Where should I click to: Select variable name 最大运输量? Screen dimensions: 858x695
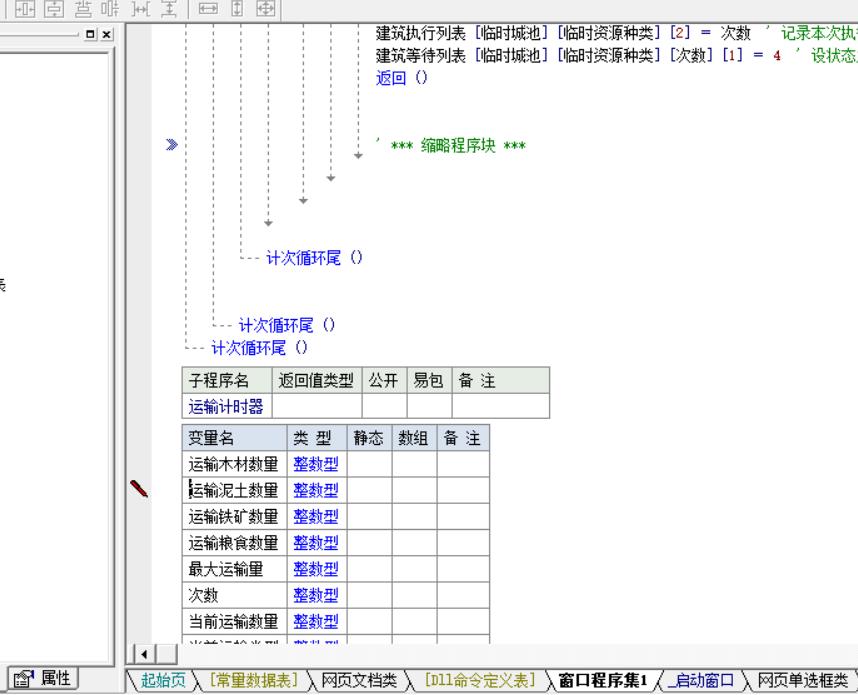pyautogui.click(x=226, y=569)
